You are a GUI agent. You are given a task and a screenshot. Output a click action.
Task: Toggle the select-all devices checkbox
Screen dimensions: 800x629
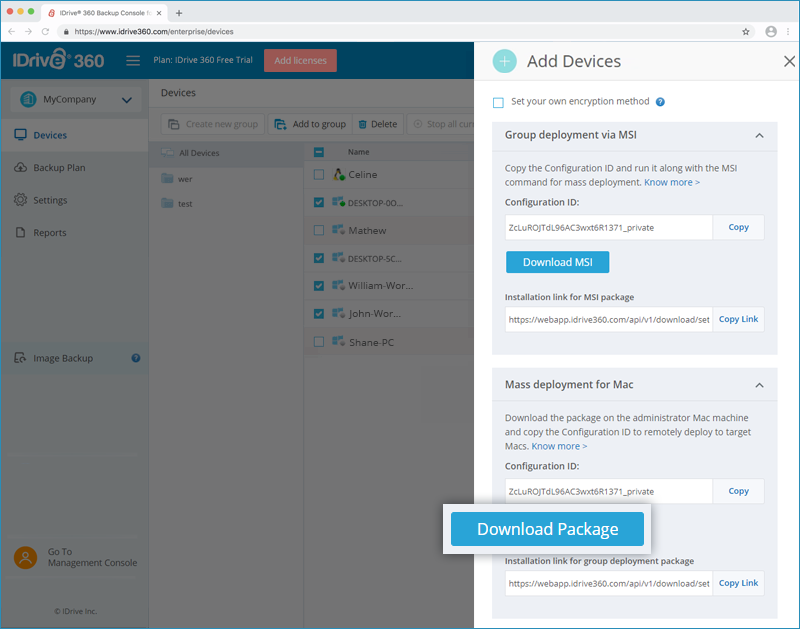click(x=319, y=152)
